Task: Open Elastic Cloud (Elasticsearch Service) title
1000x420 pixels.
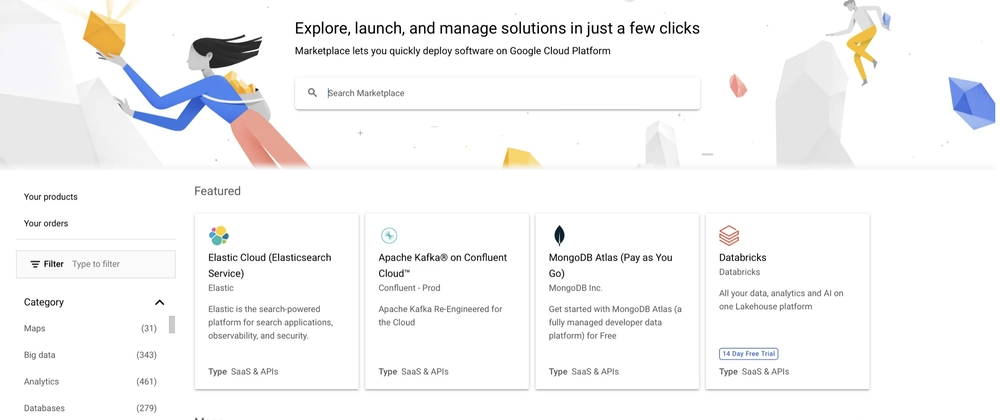Action: [x=270, y=266]
